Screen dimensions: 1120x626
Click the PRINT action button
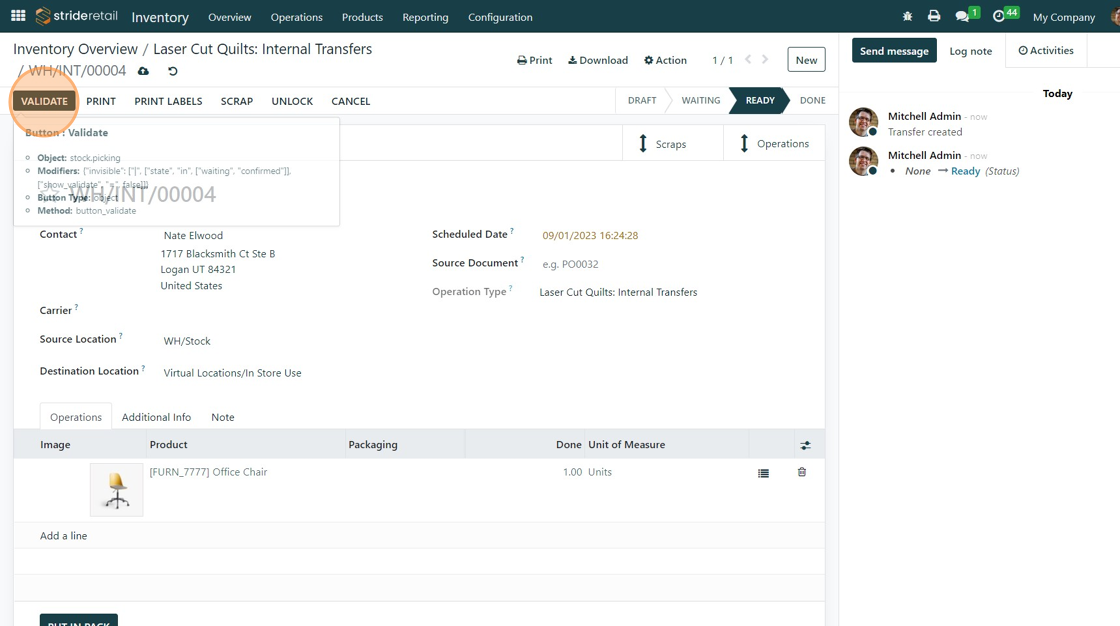101,101
